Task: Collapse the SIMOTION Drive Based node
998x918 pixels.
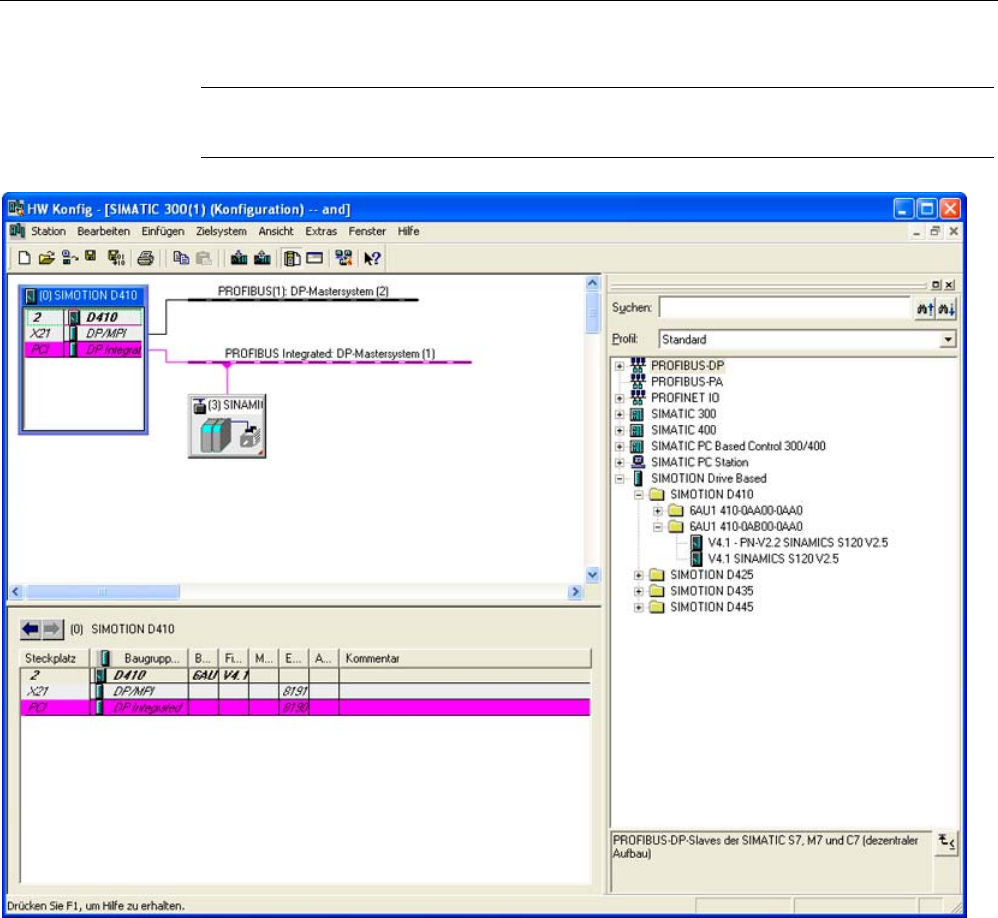Action: (619, 479)
